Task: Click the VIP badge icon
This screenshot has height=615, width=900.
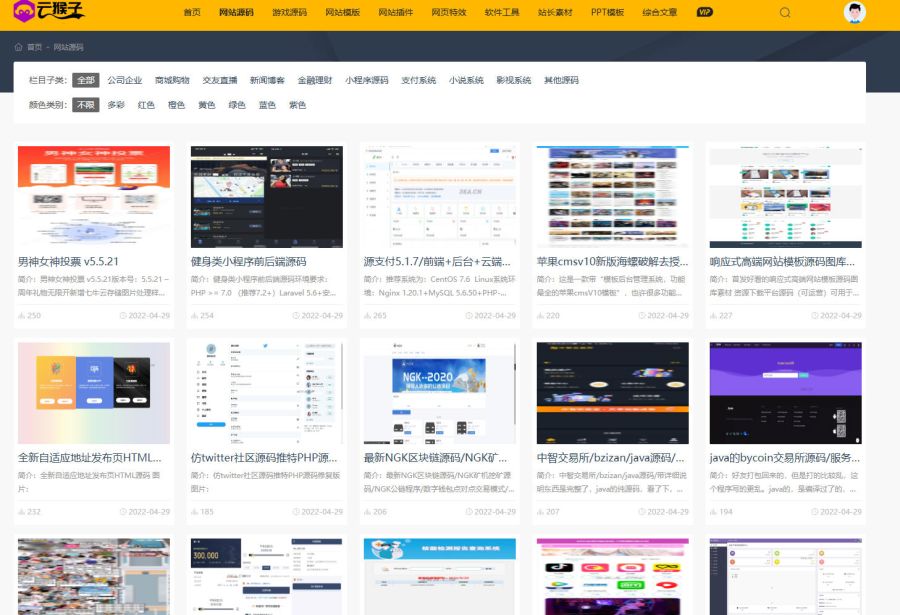Action: [704, 13]
